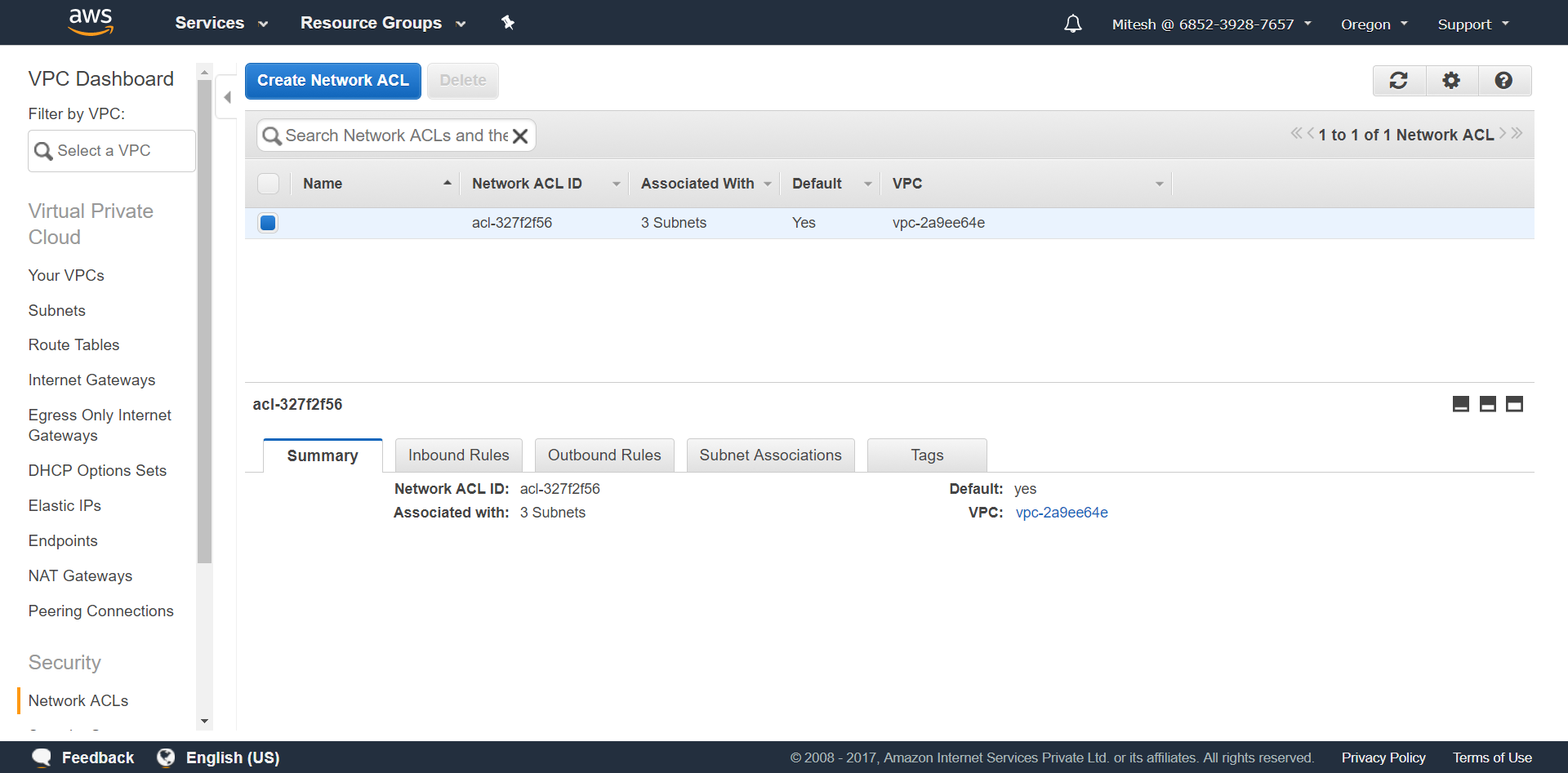Image resolution: width=1568 pixels, height=773 pixels.
Task: Go to last page of results
Action: click(1517, 133)
